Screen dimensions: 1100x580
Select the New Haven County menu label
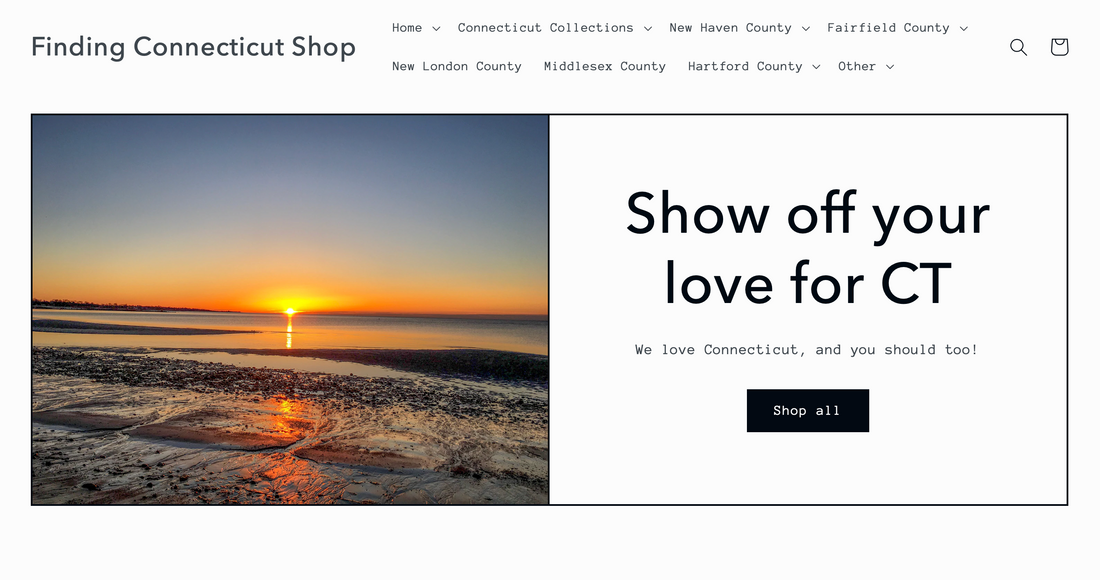(730, 28)
